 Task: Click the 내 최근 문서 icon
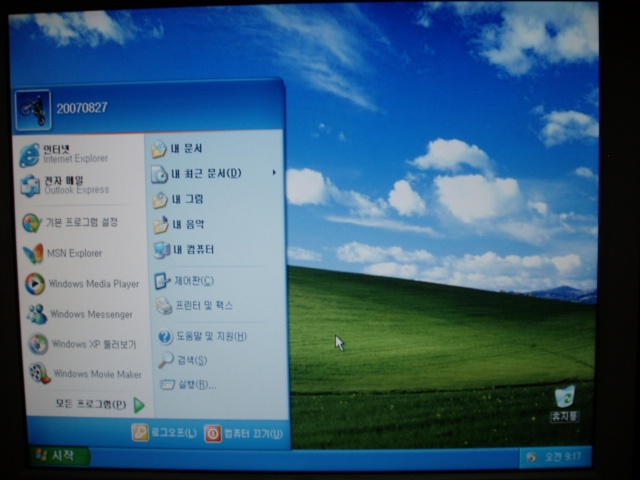click(x=160, y=174)
